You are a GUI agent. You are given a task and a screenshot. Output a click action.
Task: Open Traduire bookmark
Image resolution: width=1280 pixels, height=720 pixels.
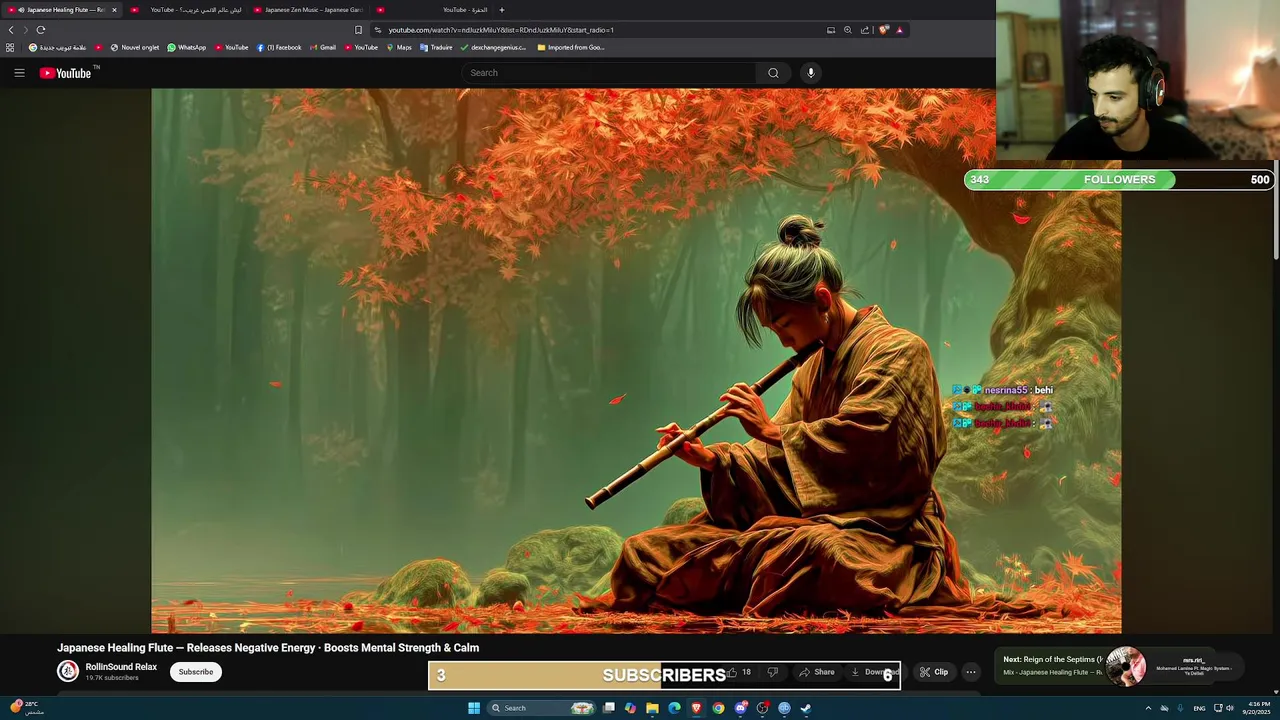point(436,47)
